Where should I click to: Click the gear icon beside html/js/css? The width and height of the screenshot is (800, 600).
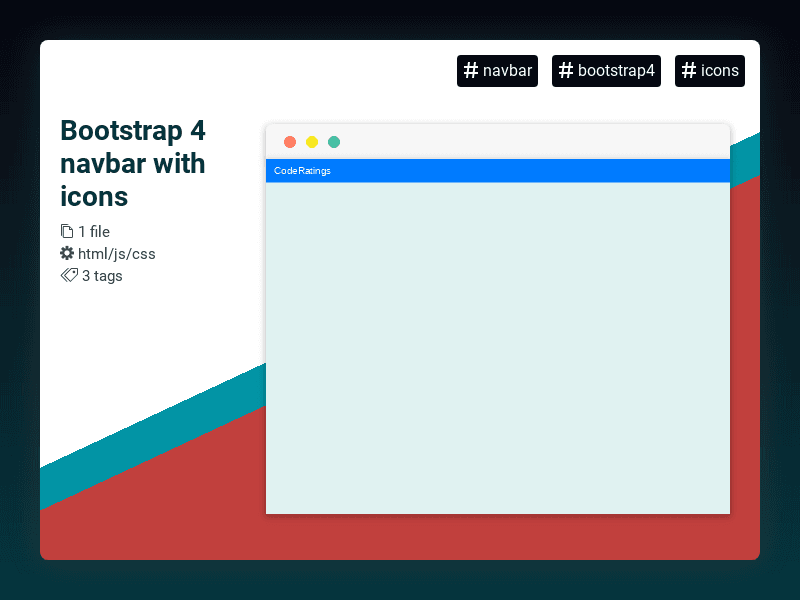(67, 253)
